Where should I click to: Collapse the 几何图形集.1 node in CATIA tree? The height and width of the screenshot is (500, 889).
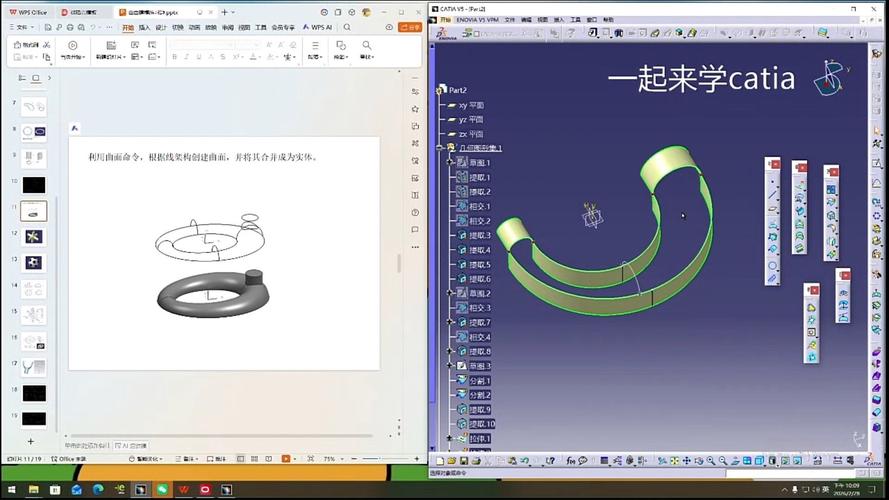440,147
